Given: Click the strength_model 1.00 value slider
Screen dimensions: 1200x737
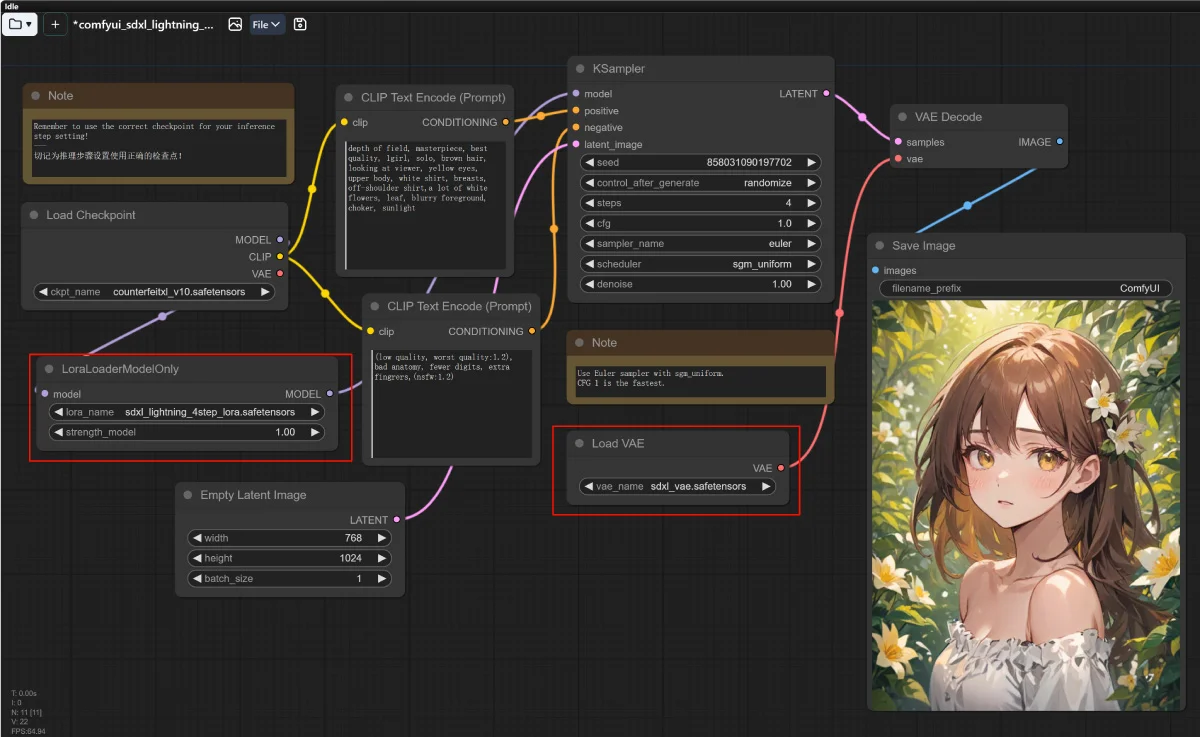Looking at the screenshot, I should point(187,432).
